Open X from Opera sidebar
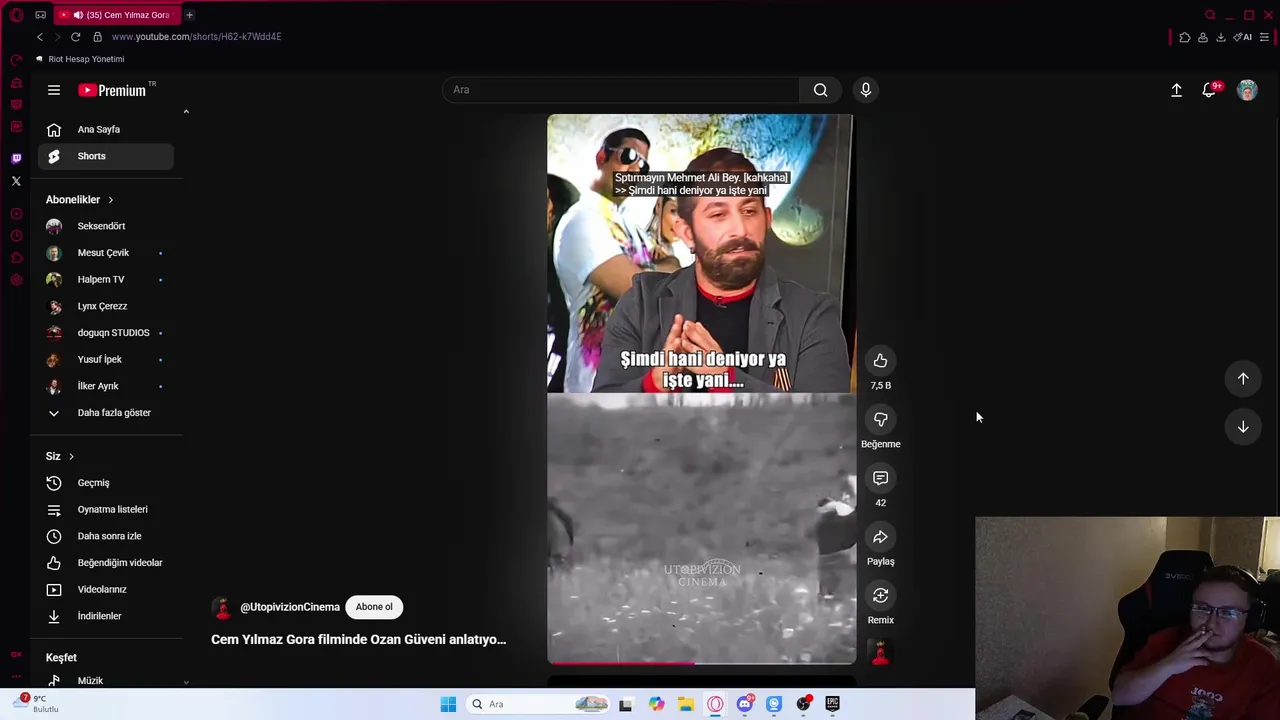This screenshot has width=1280, height=720. (x=16, y=181)
